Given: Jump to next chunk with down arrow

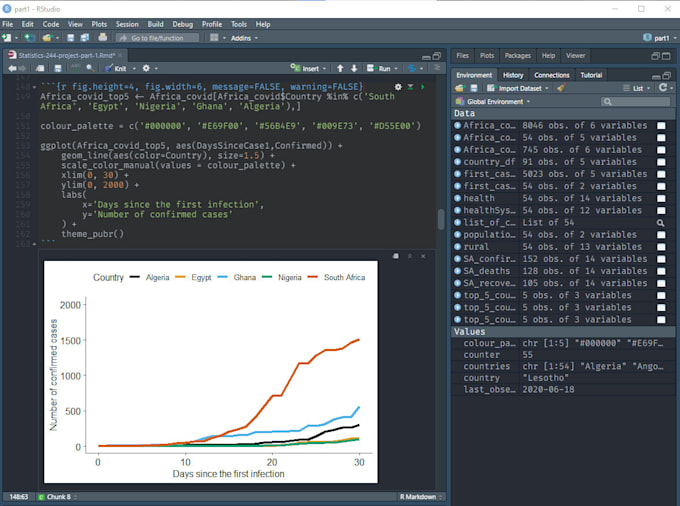Looking at the screenshot, I should (x=354, y=68).
